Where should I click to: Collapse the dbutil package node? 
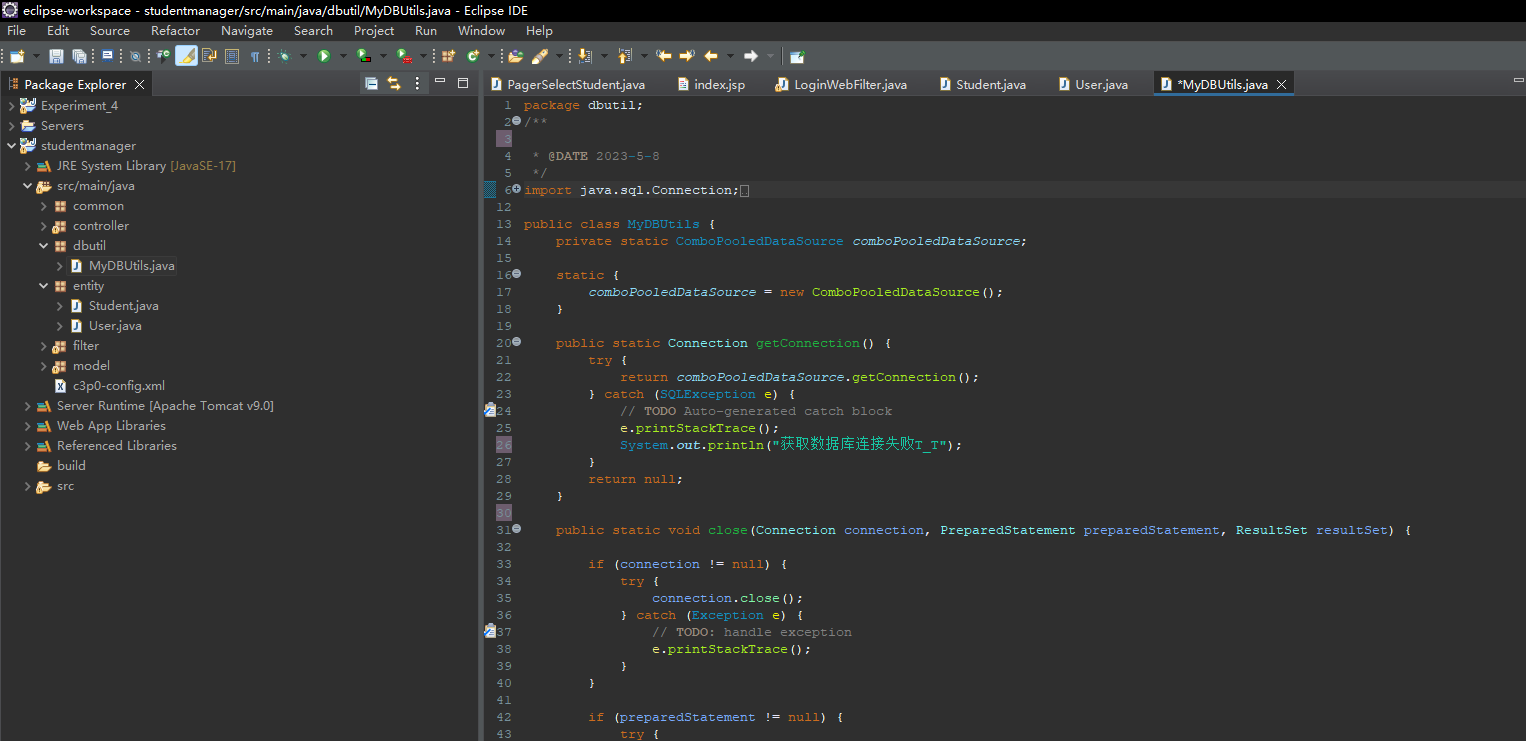coord(44,246)
